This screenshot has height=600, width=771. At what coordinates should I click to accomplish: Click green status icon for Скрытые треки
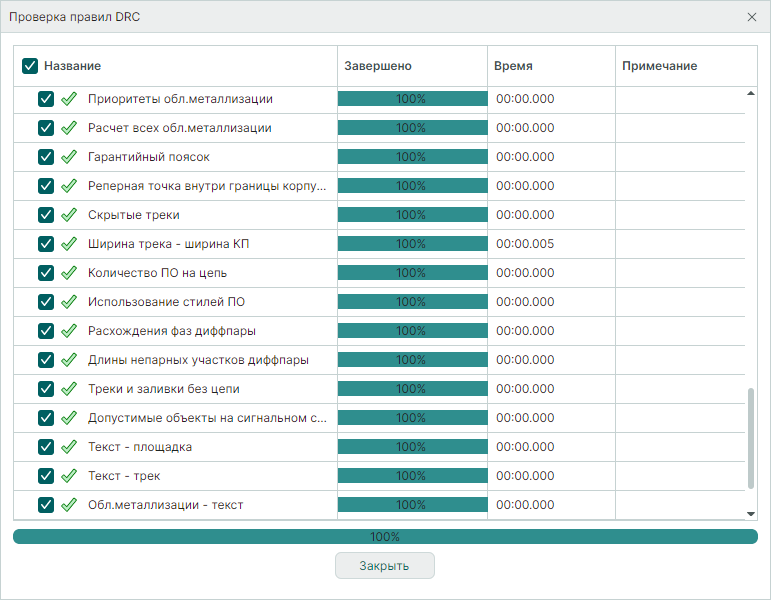(69, 215)
